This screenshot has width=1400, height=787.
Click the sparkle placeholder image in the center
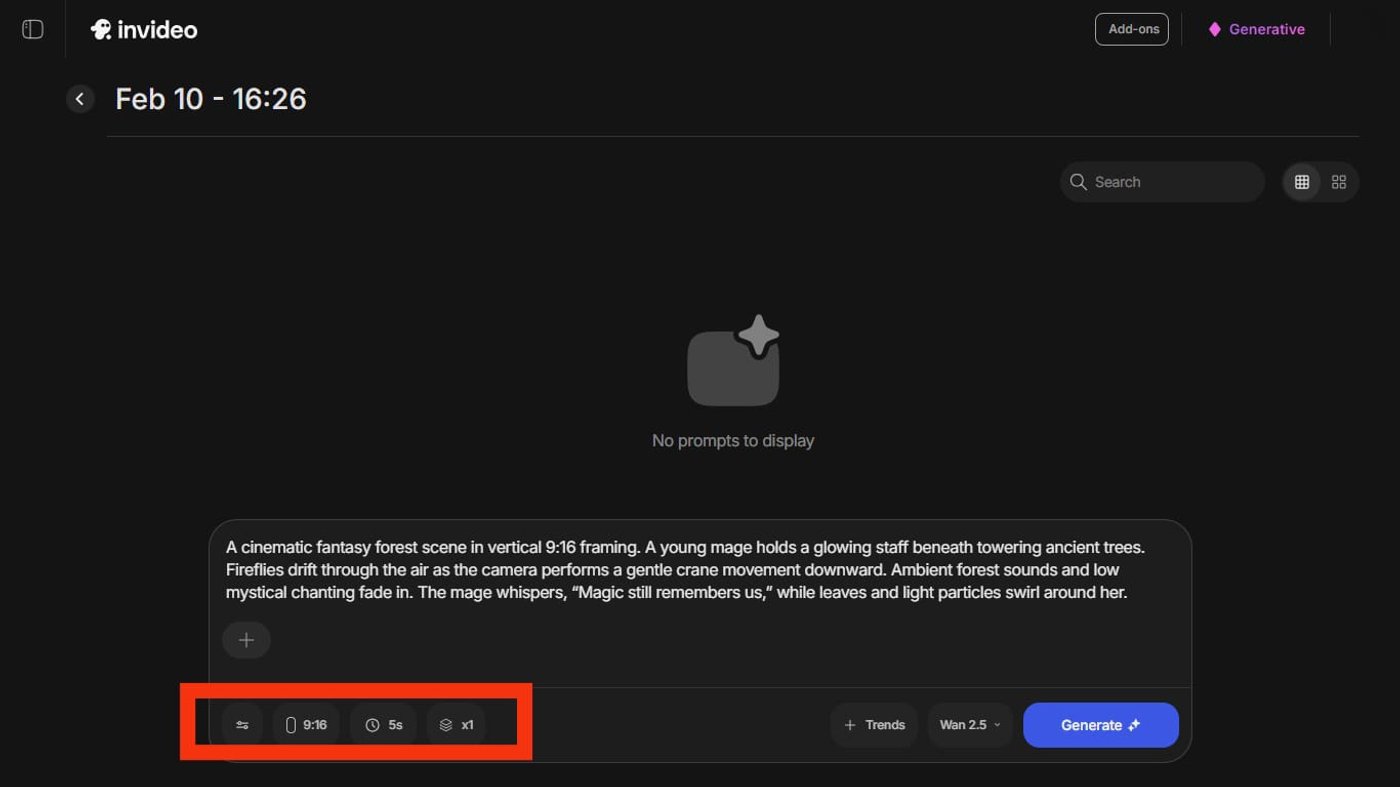733,362
